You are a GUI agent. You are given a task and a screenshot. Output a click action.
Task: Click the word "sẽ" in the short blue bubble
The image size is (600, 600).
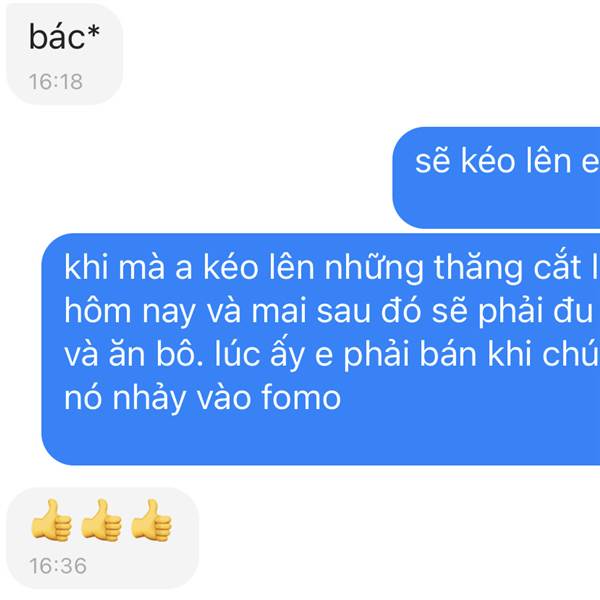pyautogui.click(x=433, y=162)
